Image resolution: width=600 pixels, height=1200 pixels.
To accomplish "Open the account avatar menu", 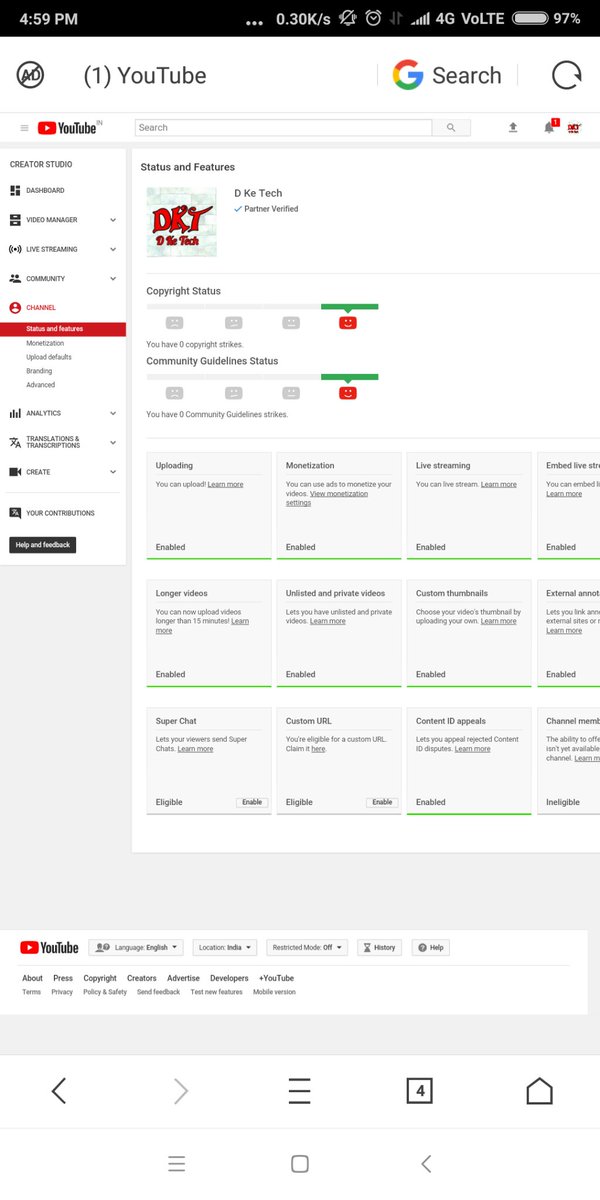I will (x=575, y=128).
